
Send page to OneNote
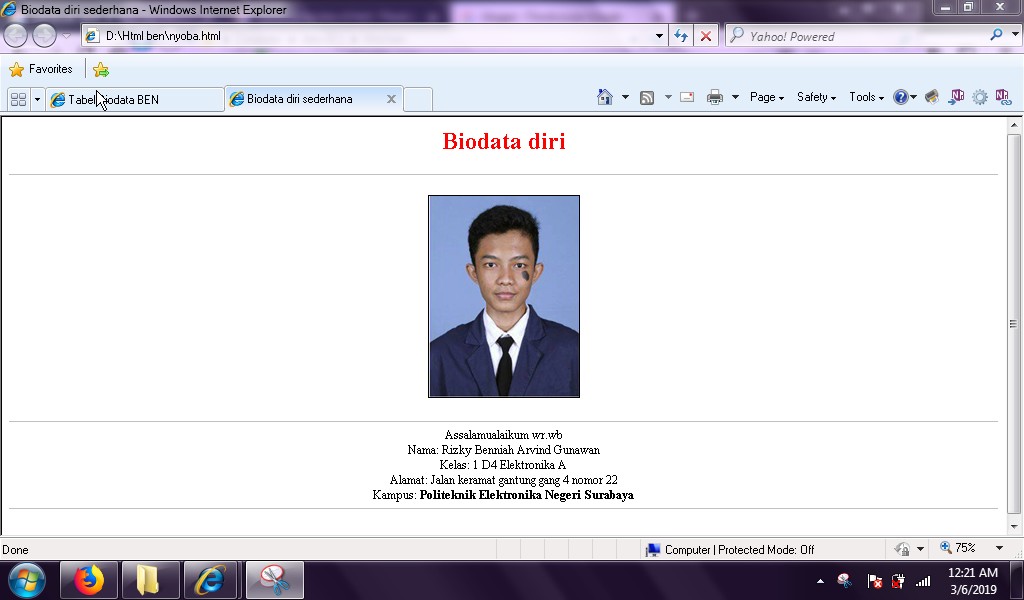point(956,97)
